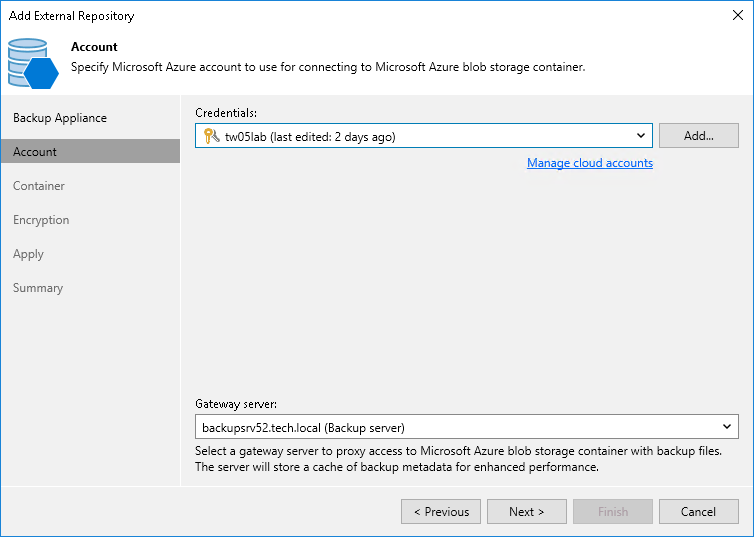754x537 pixels.
Task: Select the Summary step in sidebar
Action: coord(38,288)
